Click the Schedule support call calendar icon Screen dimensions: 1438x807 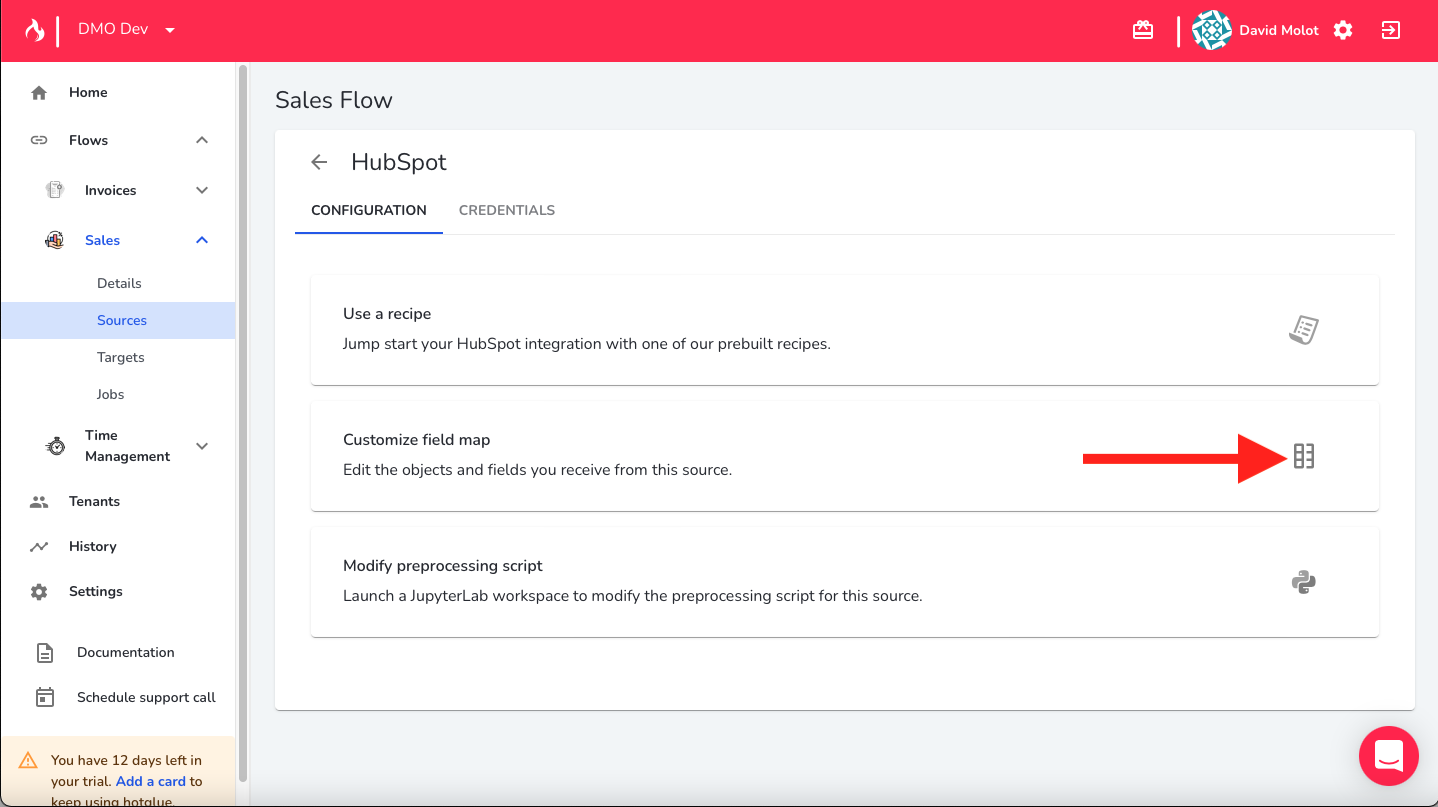point(45,697)
